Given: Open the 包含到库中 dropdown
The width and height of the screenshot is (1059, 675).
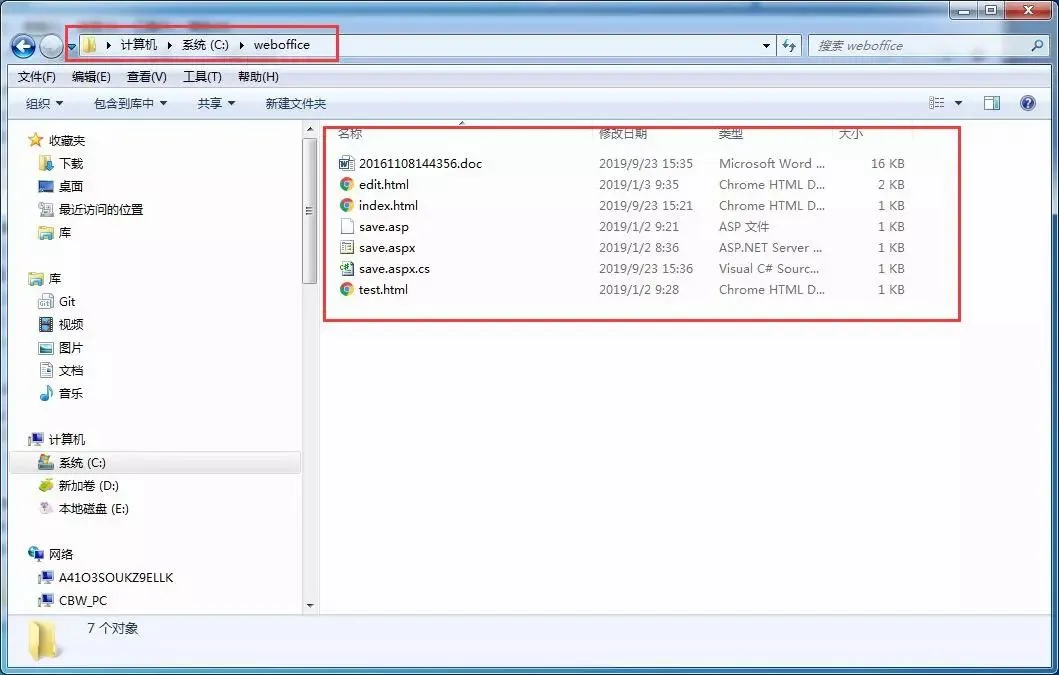Looking at the screenshot, I should [130, 103].
